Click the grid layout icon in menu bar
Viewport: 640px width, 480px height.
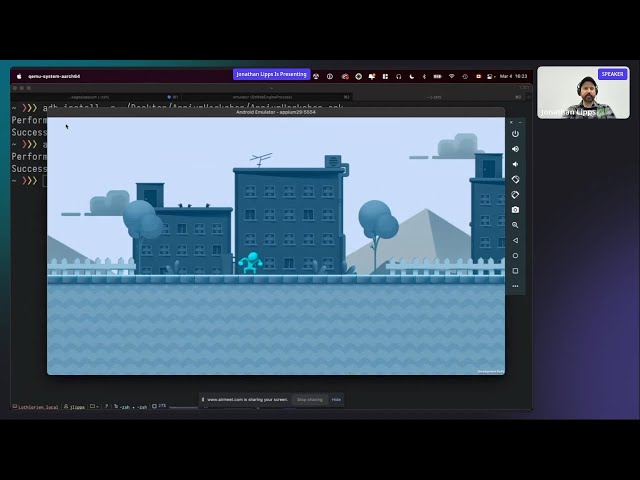(385, 76)
